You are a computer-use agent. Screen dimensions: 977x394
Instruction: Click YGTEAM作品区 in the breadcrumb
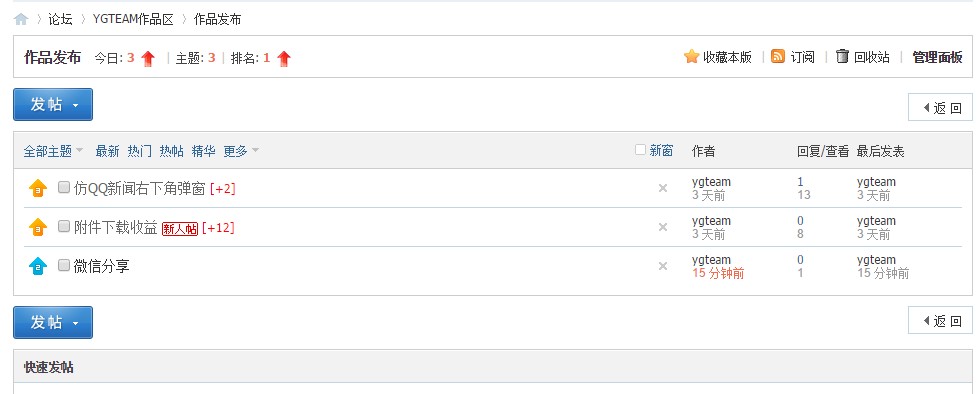point(133,19)
